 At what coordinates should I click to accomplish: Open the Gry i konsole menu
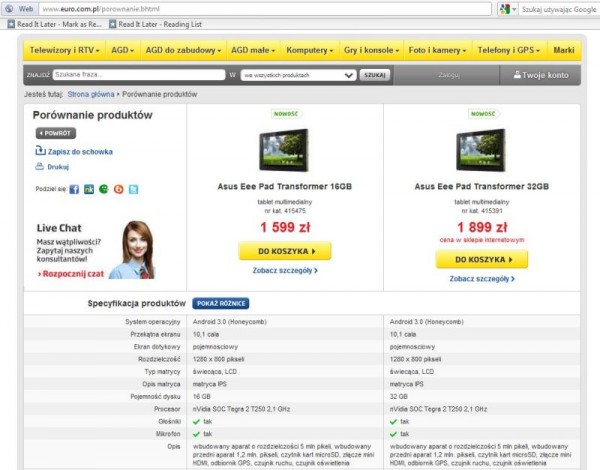coord(371,49)
